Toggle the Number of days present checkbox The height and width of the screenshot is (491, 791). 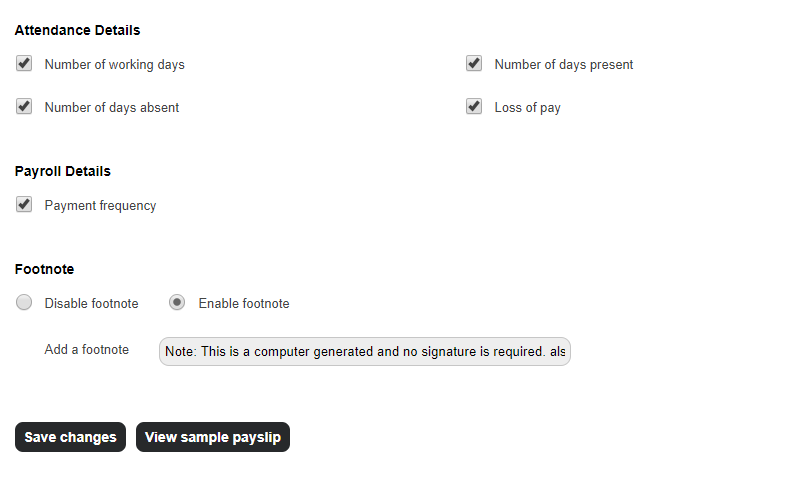click(x=474, y=64)
